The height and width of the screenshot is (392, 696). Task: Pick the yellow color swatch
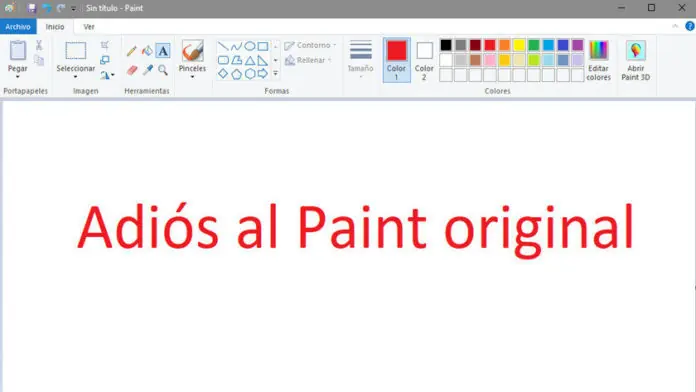tap(519, 45)
